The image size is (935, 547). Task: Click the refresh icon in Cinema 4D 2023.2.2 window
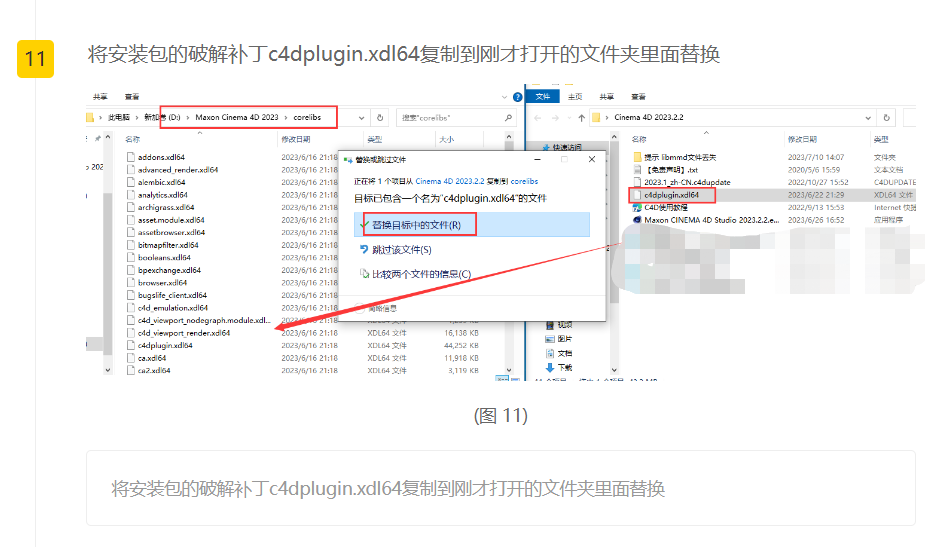tap(886, 118)
